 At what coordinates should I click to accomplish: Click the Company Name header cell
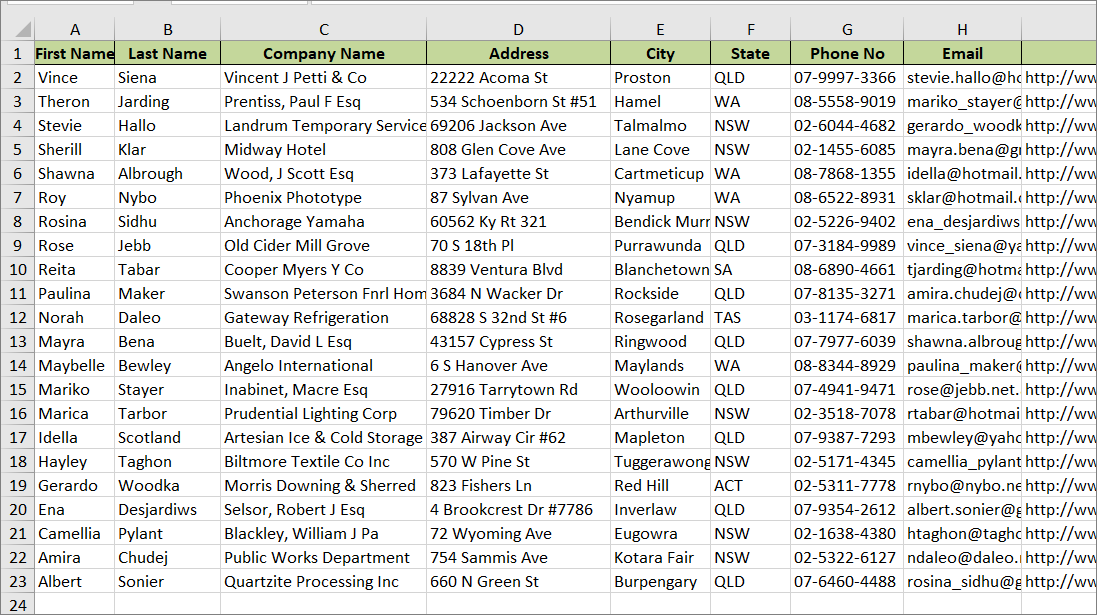click(323, 54)
